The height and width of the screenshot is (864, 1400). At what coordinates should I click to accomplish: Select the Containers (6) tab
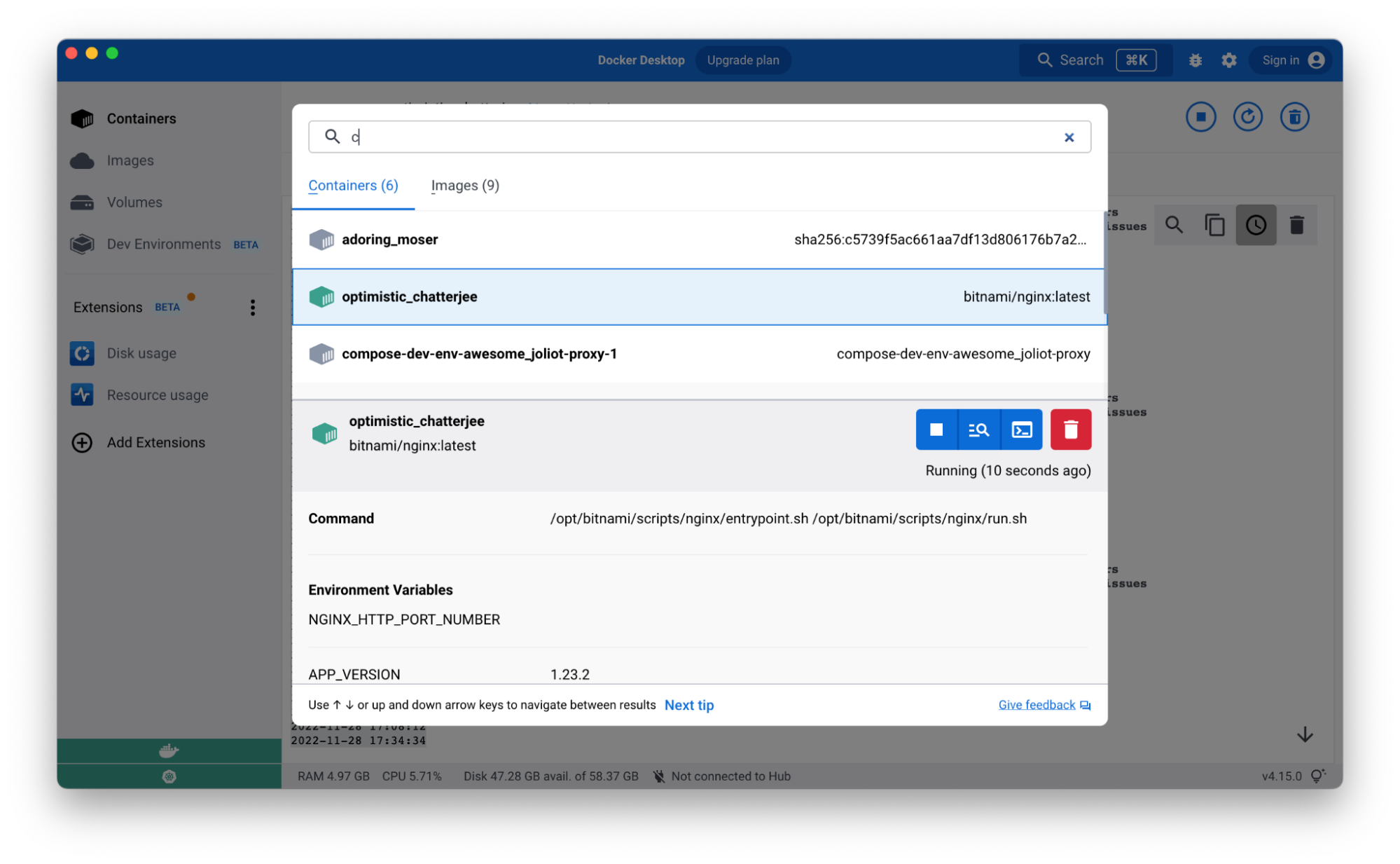(x=354, y=185)
